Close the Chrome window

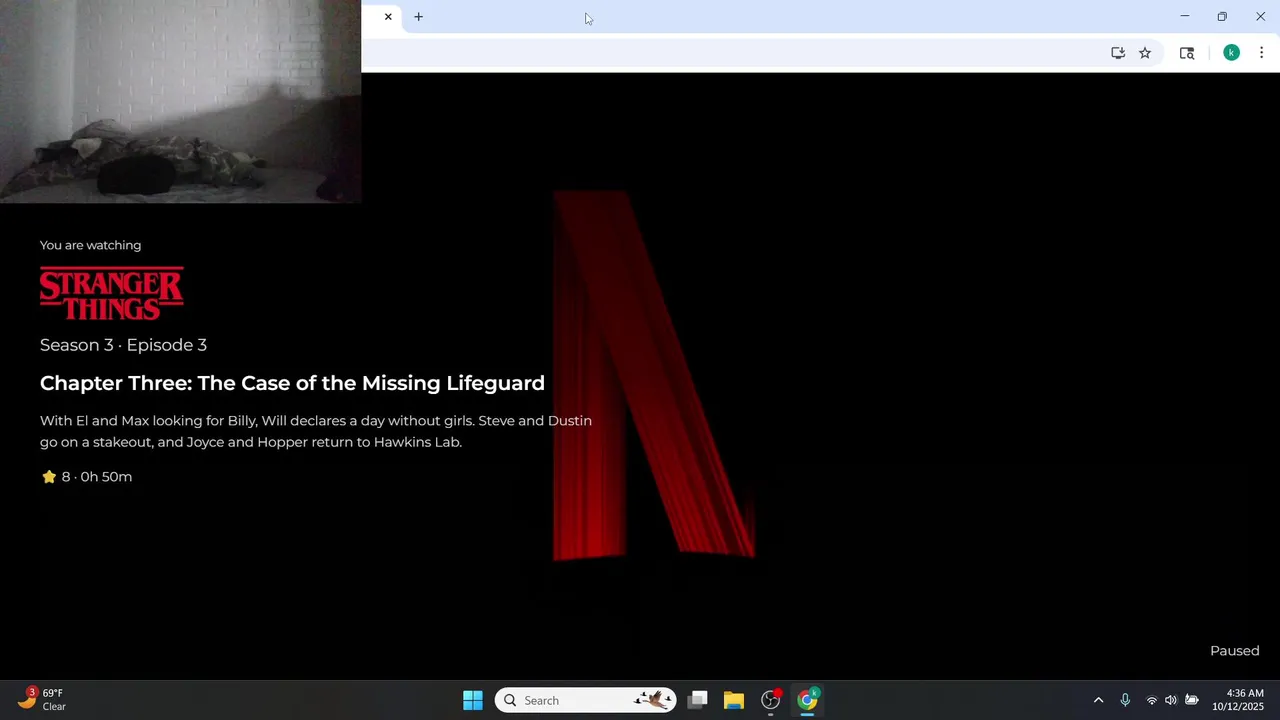tap(1260, 16)
